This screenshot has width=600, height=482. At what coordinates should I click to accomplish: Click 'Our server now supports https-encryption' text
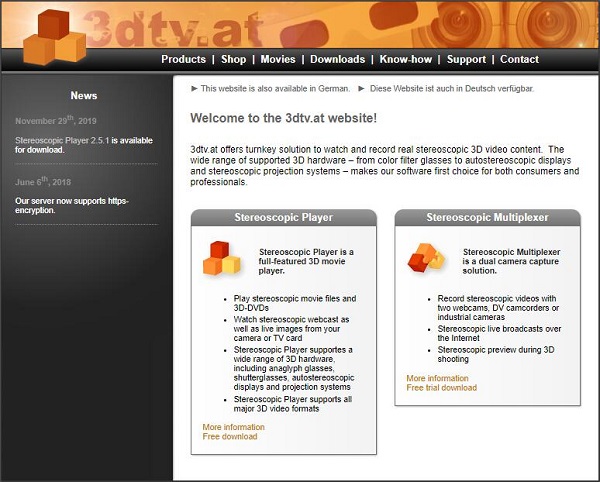click(x=72, y=205)
